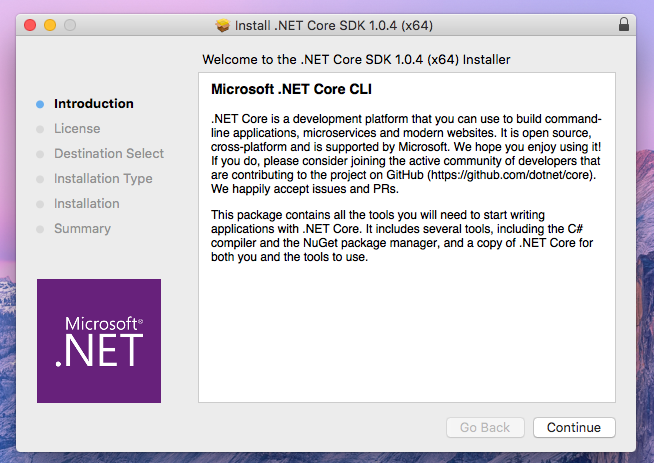This screenshot has height=463, width=654.
Task: Click the Welcome installer header text
Action: [356, 60]
